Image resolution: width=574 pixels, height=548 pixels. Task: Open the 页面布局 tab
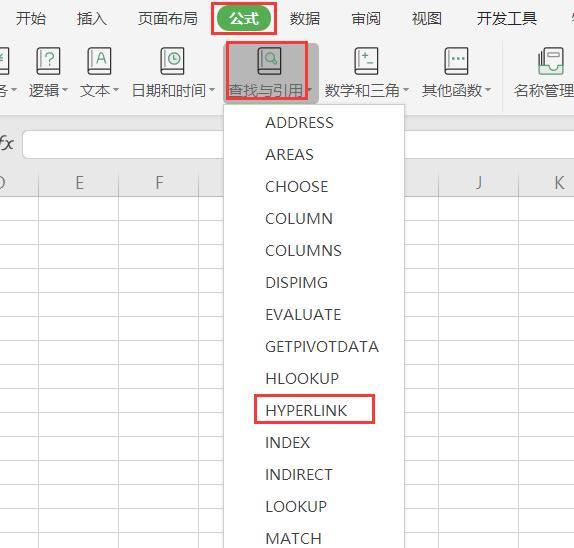(168, 18)
